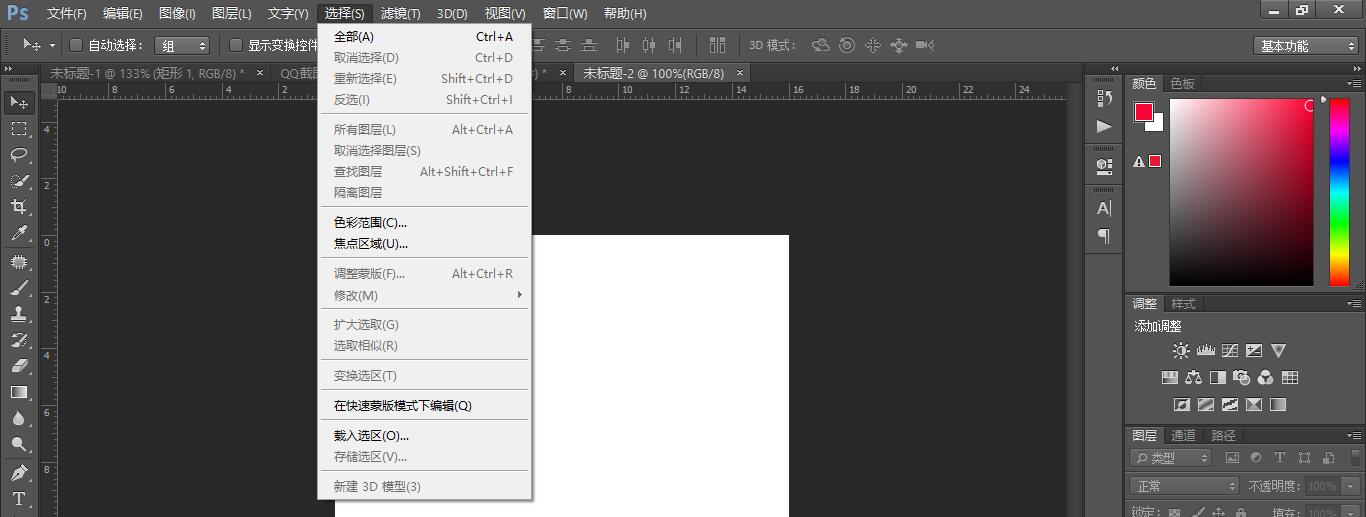1366x517 pixels.
Task: Open the Paragraph panel icon
Action: tap(1104, 236)
